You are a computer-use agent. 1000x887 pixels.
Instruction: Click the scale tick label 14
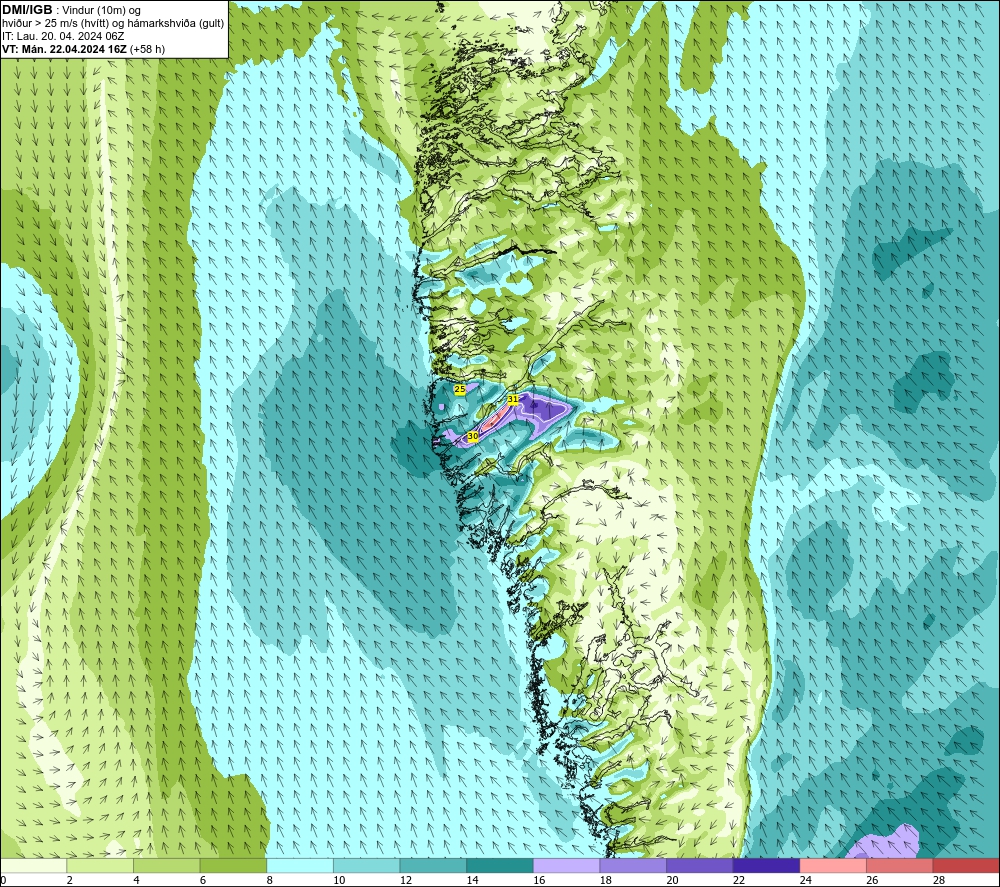tap(472, 881)
